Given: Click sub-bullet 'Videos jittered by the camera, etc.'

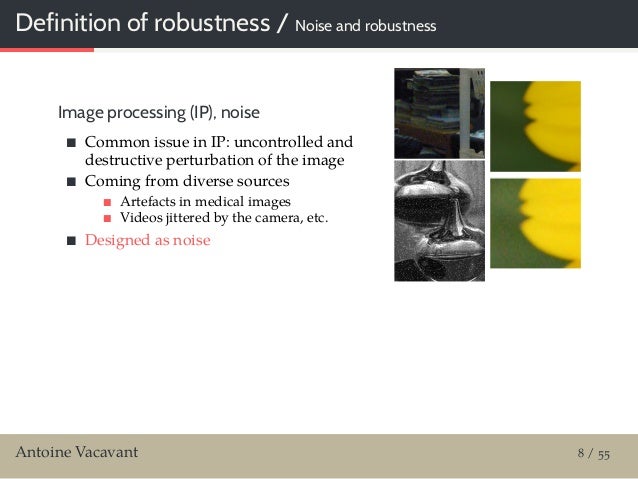Looking at the screenshot, I should [x=224, y=218].
